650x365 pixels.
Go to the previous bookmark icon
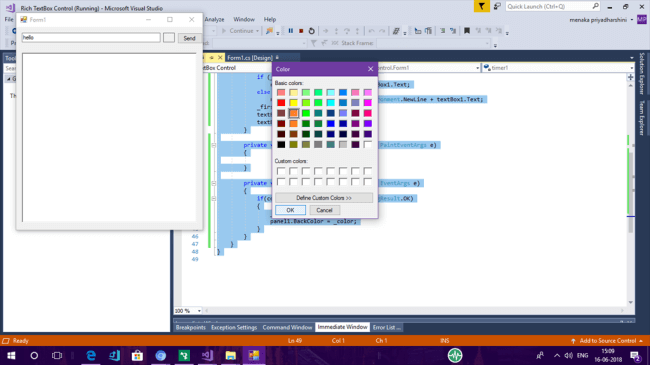click(478, 31)
